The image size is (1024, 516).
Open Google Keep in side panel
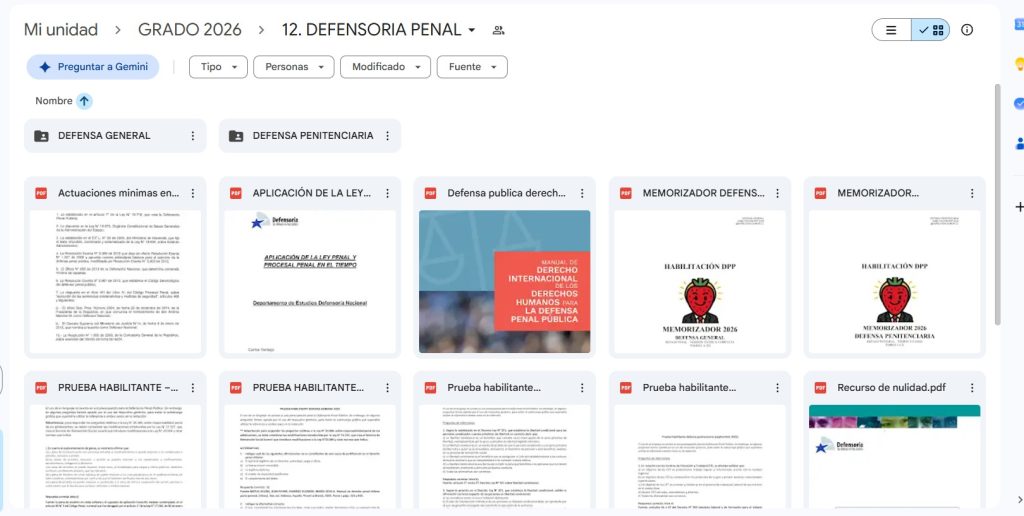click(1019, 64)
